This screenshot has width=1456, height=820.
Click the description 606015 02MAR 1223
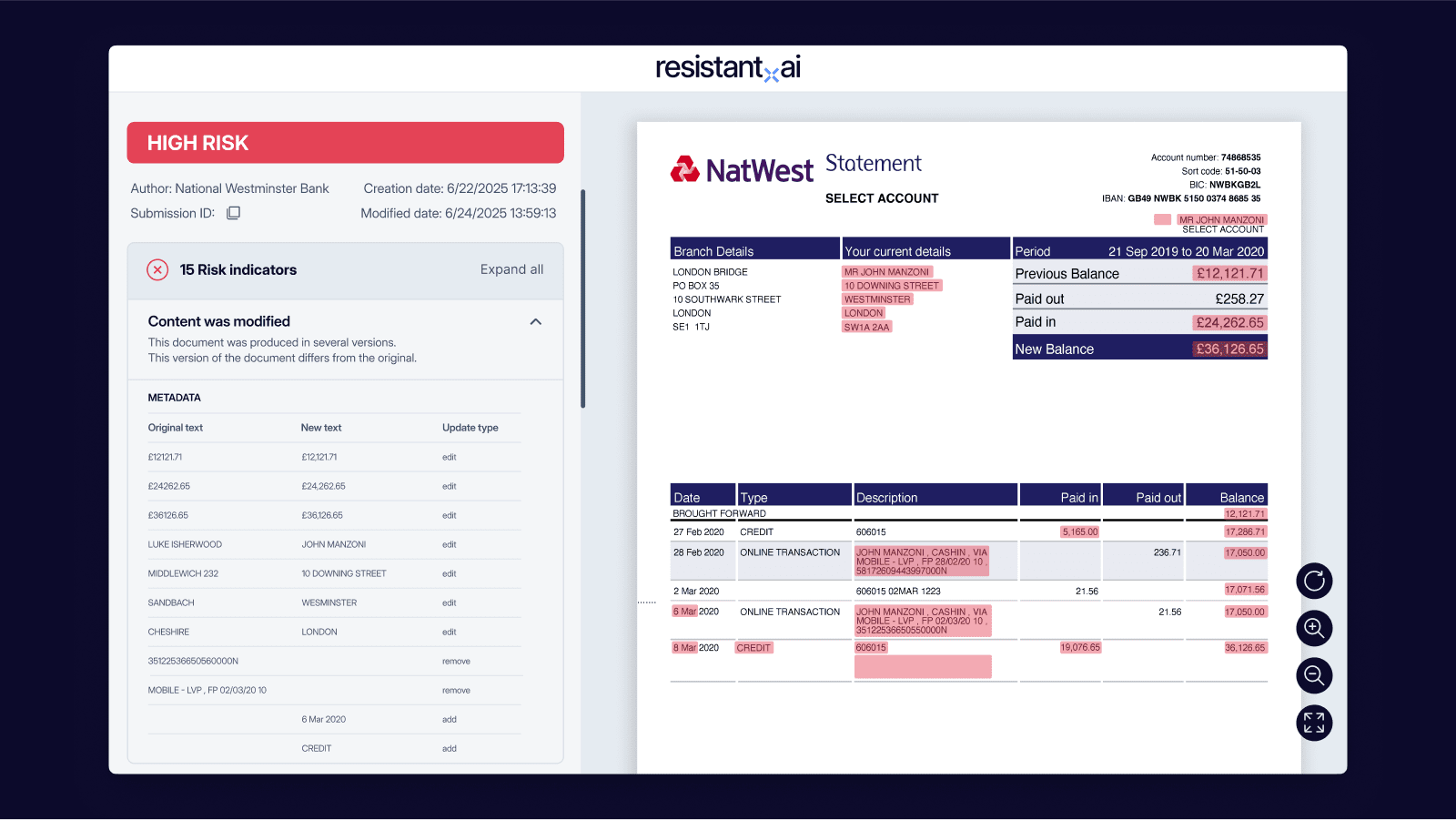pyautogui.click(x=898, y=592)
